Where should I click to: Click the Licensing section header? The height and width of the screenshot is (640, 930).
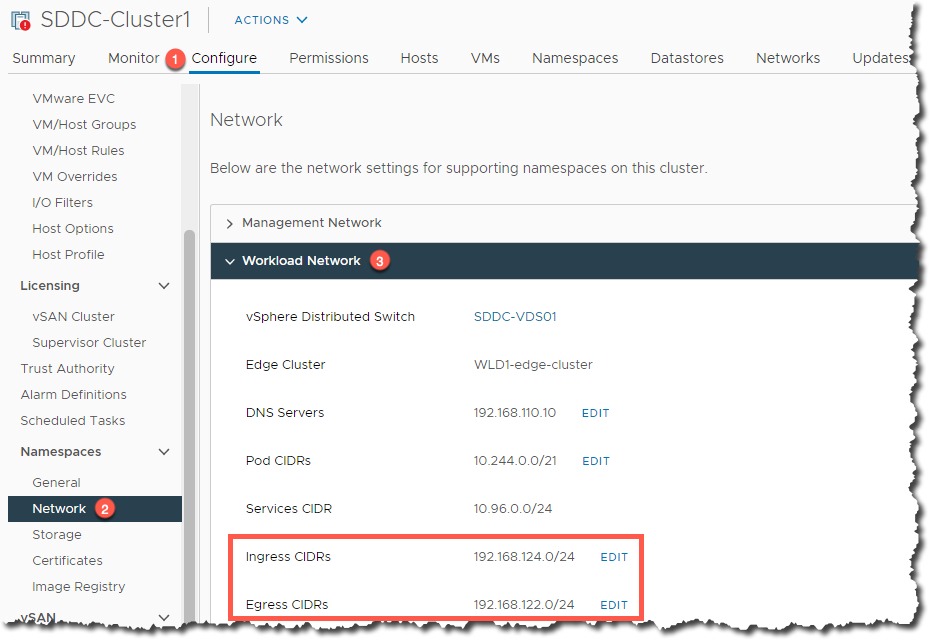50,286
